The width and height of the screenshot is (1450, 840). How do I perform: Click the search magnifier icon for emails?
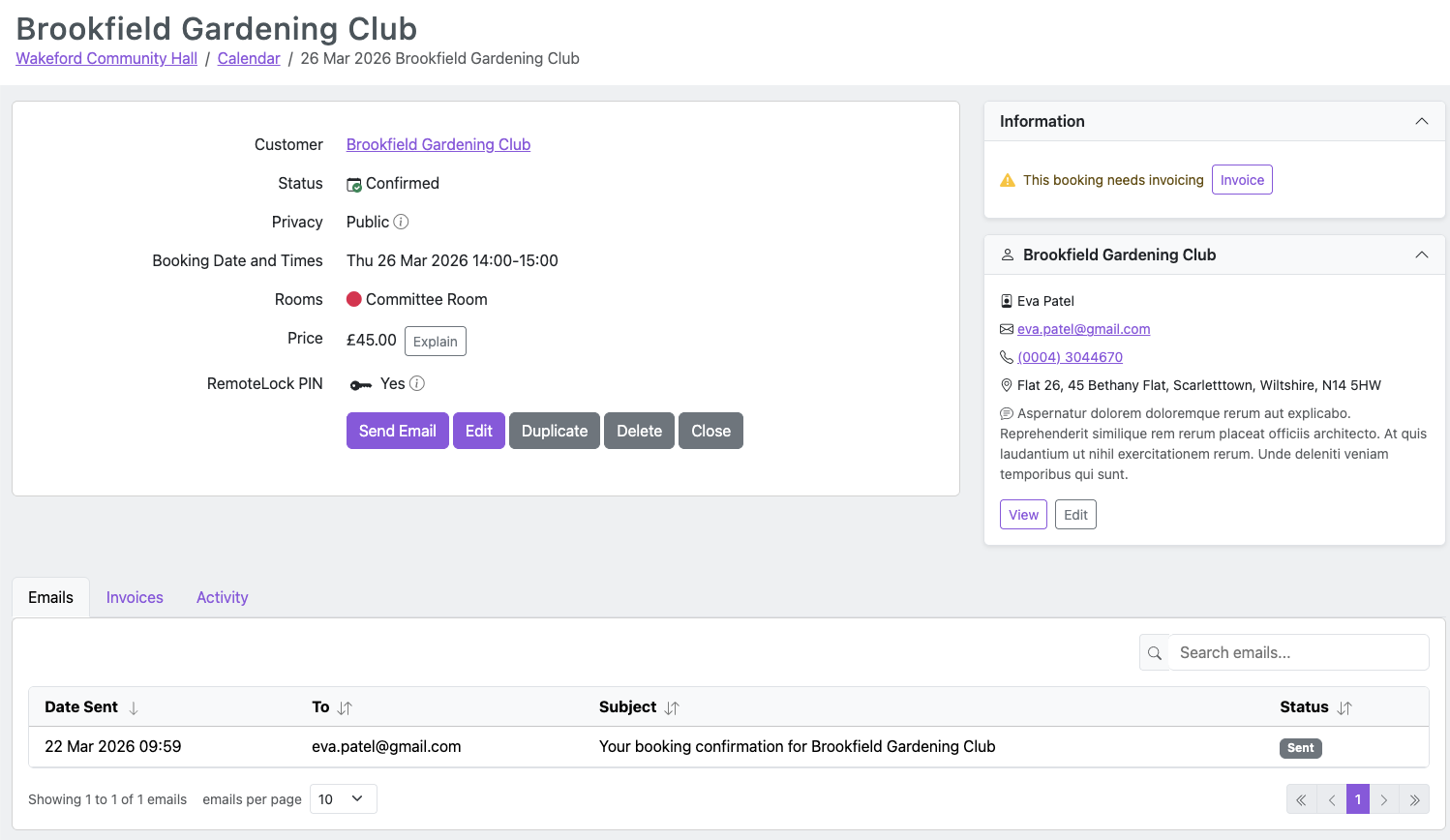point(1154,653)
